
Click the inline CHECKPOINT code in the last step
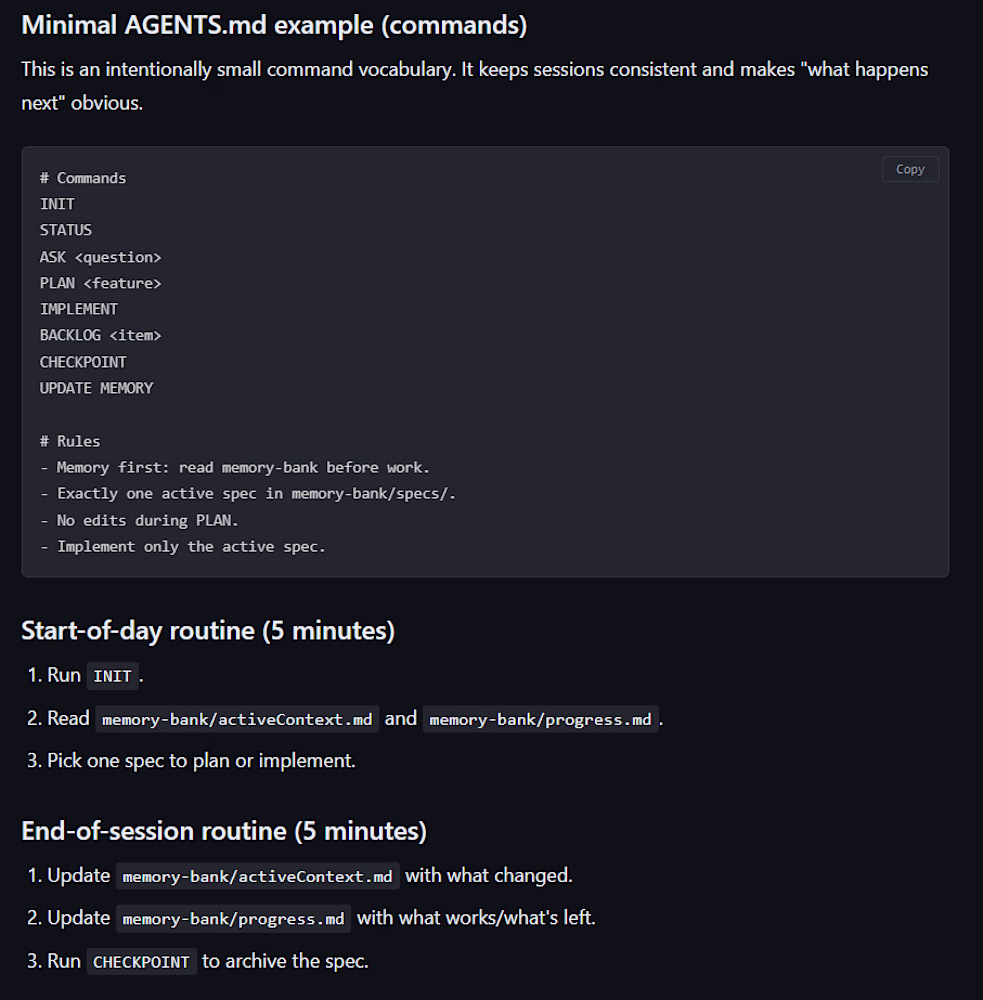(141, 962)
